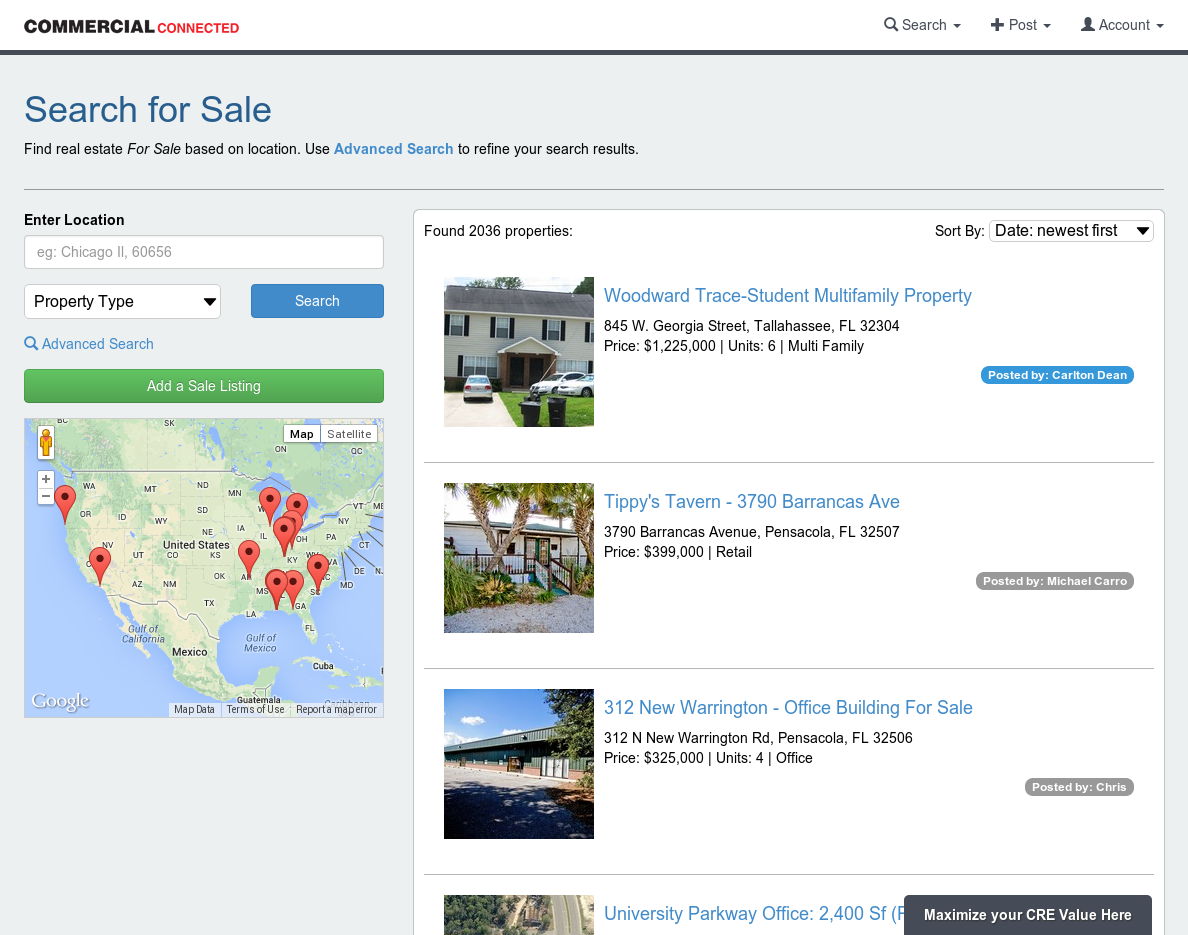Click the user icon next to Account menu
The width and height of the screenshot is (1188, 935).
click(1087, 24)
